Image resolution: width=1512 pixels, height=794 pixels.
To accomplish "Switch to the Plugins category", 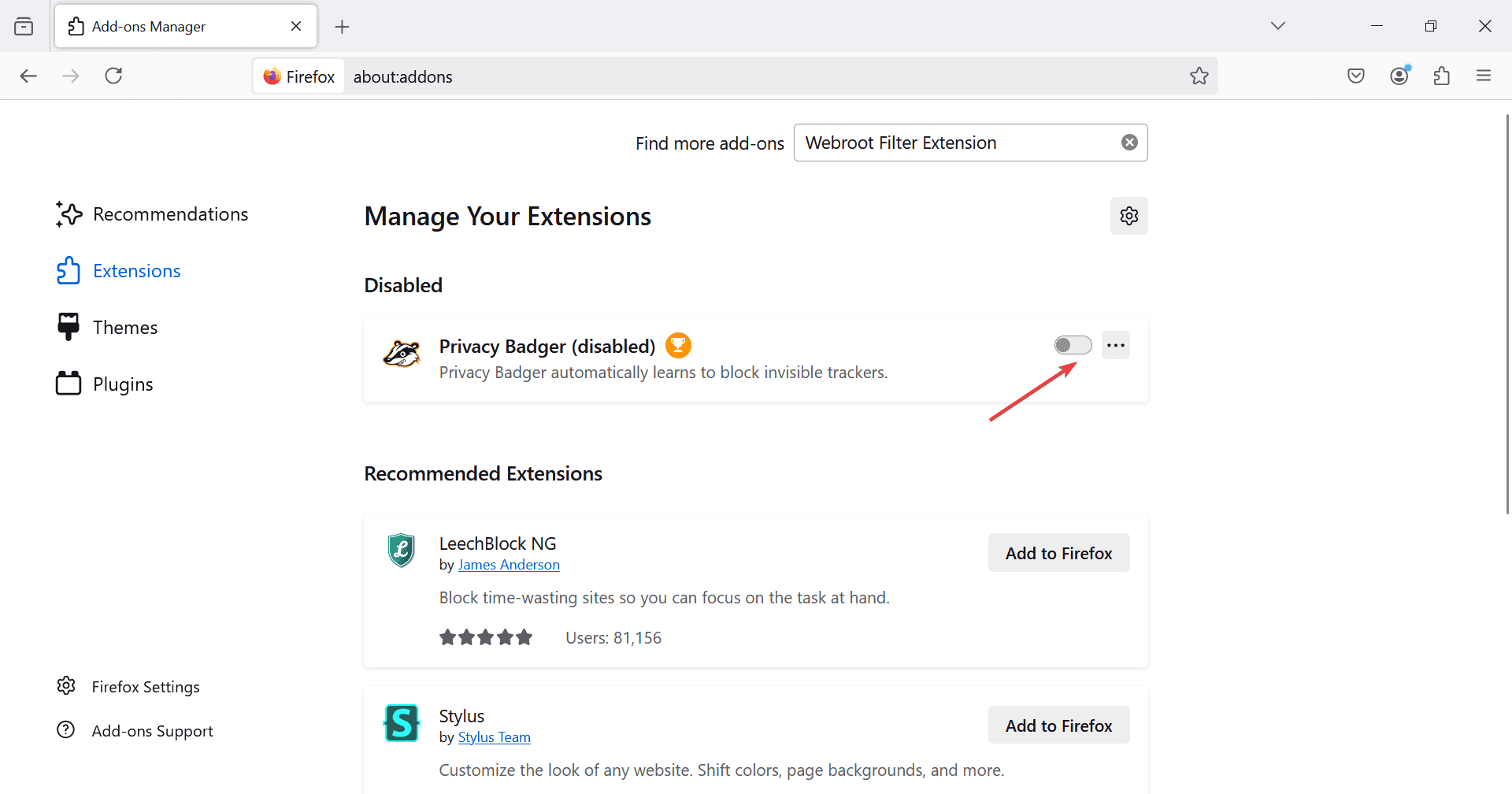I will coord(106,384).
